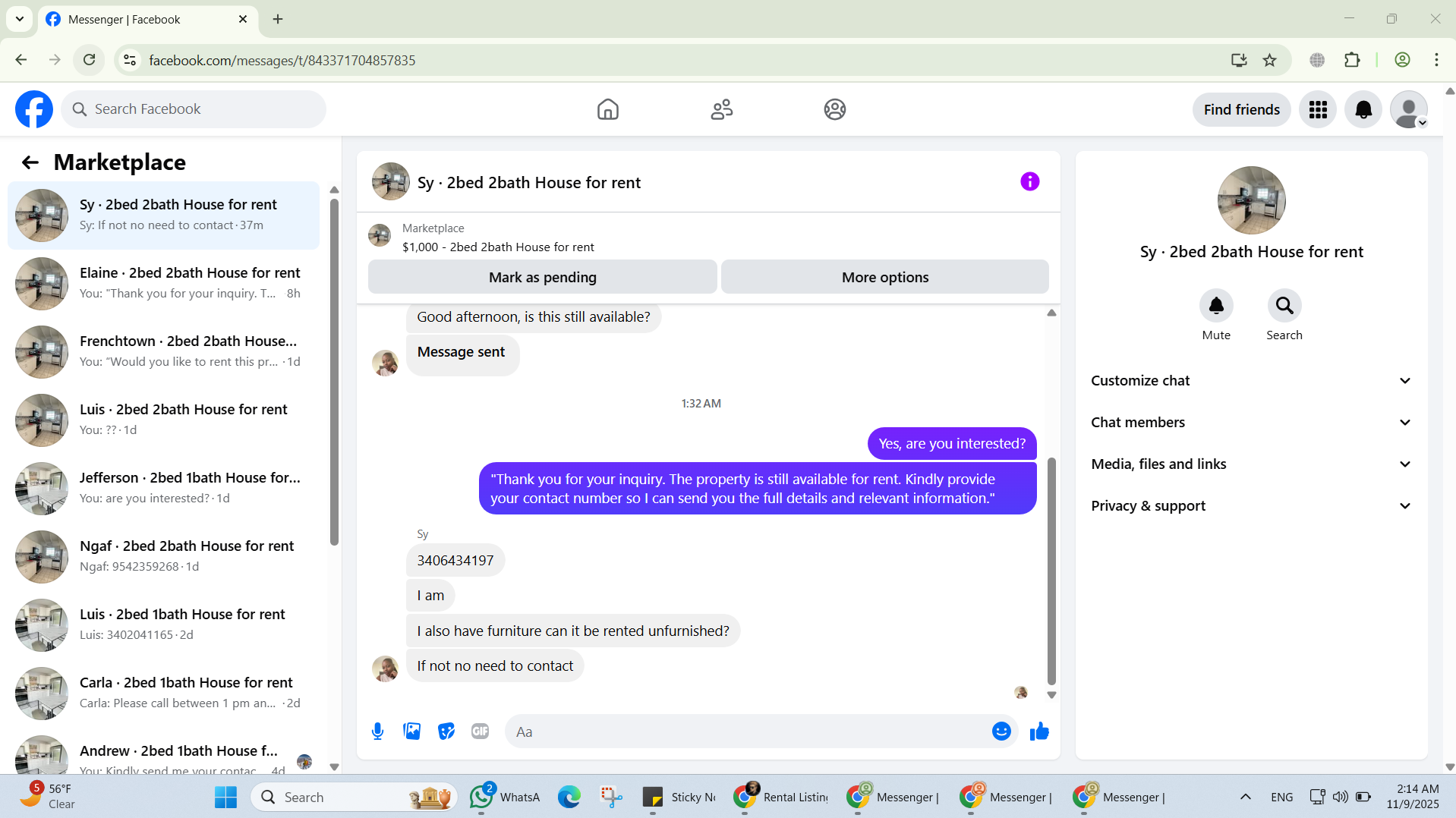The width and height of the screenshot is (1456, 818).
Task: Open Frenchtown 2bed 2bath conversation
Action: pyautogui.click(x=163, y=352)
